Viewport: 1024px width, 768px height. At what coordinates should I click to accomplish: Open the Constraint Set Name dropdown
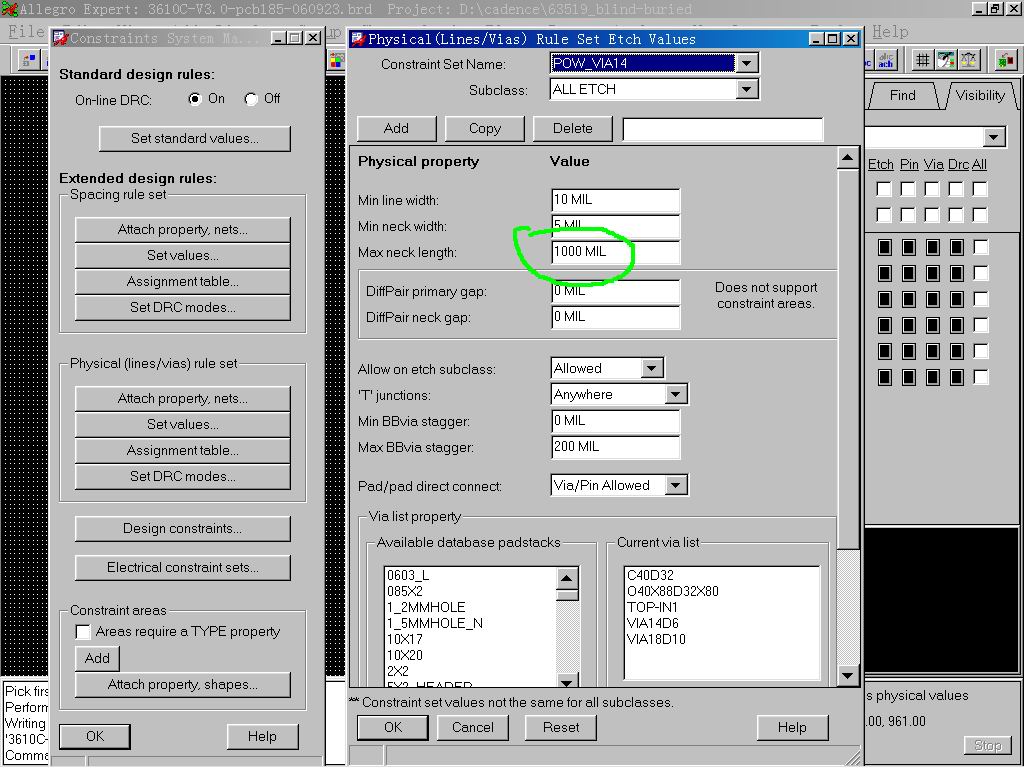click(746, 63)
